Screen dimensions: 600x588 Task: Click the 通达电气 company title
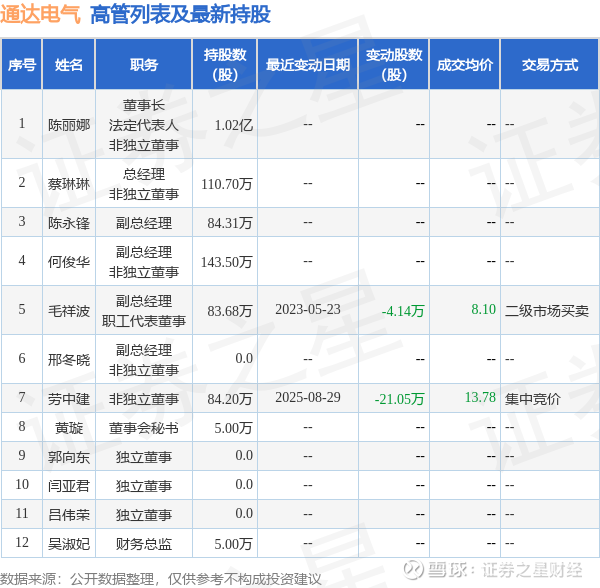[x=40, y=15]
